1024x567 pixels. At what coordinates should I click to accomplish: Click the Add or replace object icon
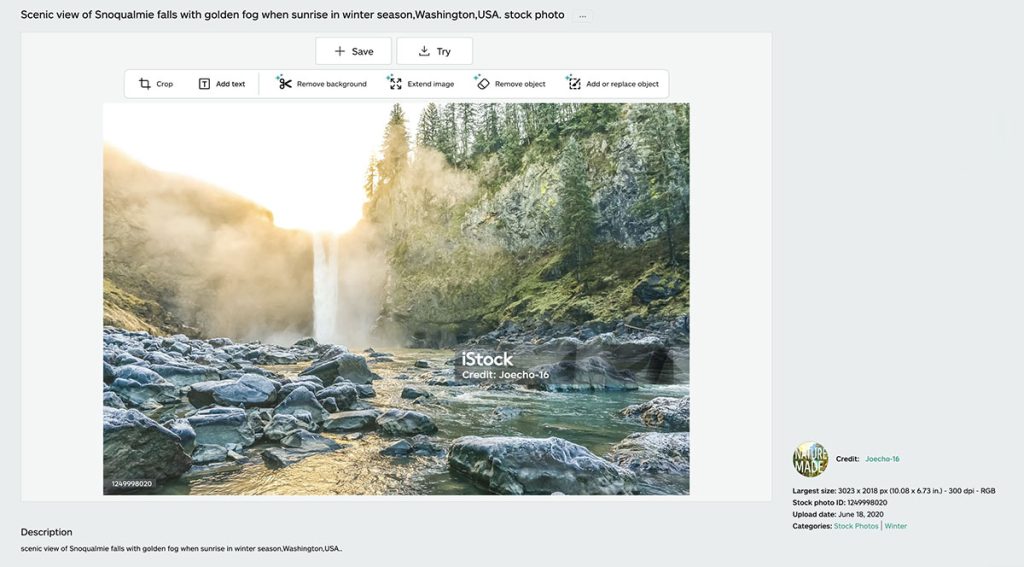tap(573, 82)
